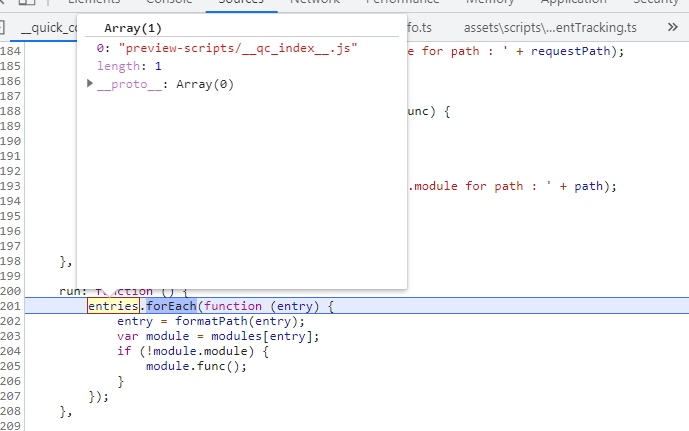The image size is (689, 431).
Task: Add breakpoint at line number 208
Action: coord(11,411)
